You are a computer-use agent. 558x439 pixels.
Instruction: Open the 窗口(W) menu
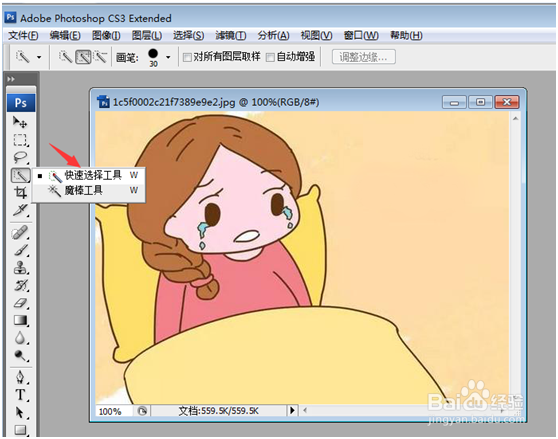(361, 36)
